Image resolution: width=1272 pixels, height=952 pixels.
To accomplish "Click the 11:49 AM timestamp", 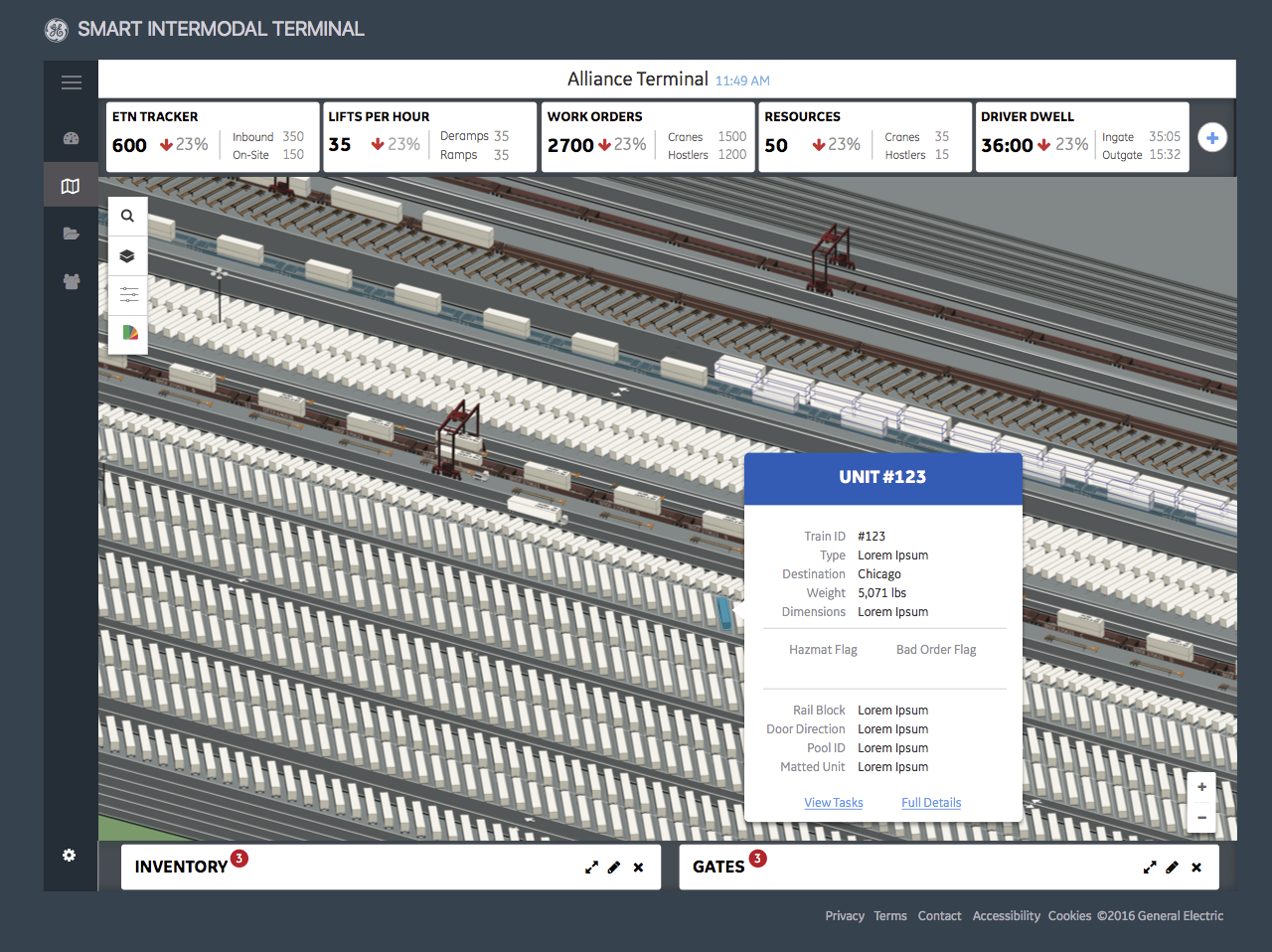I will (x=742, y=80).
